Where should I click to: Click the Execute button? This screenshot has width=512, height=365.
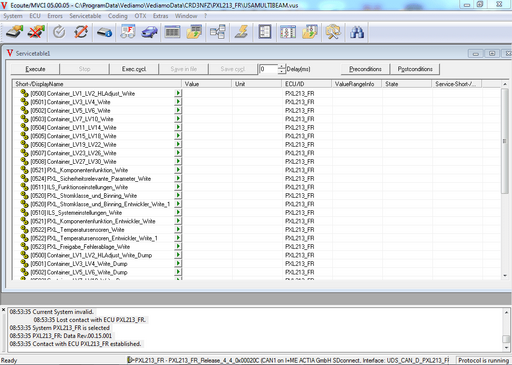tap(35, 69)
